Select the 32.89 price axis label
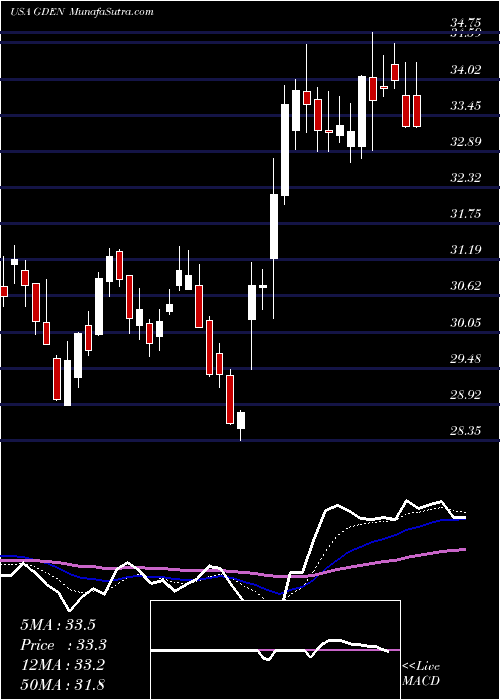Image resolution: width=500 pixels, height=700 pixels. (465, 142)
